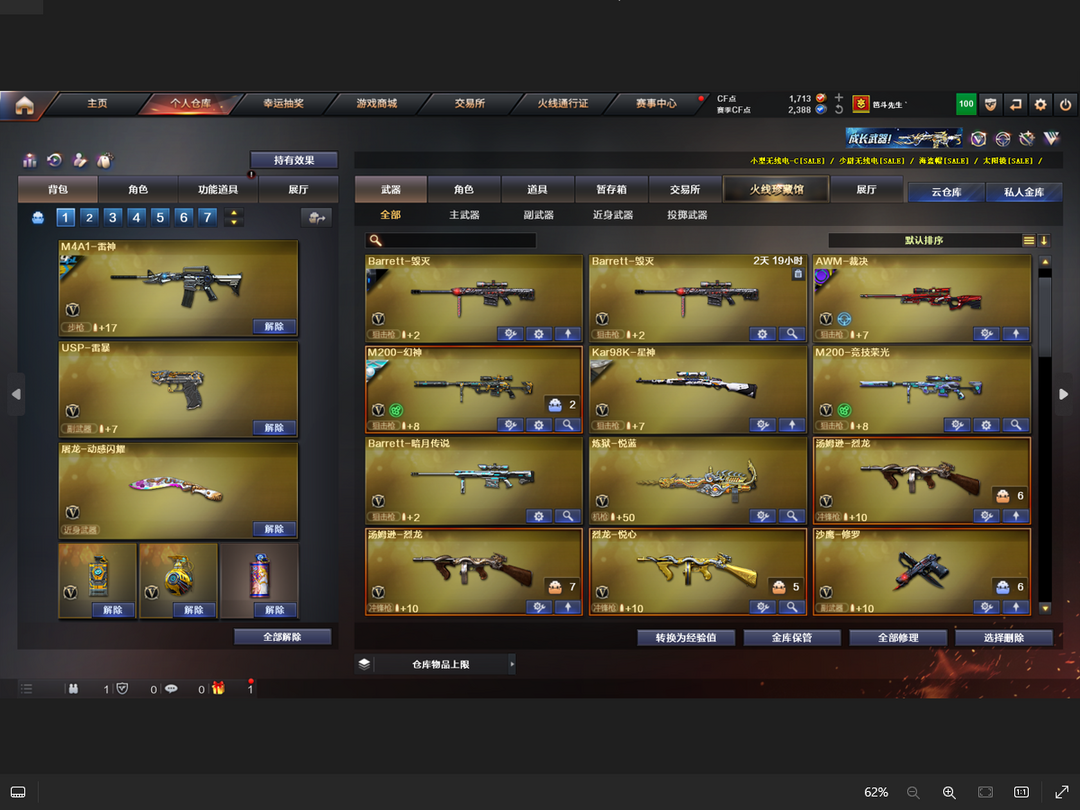Click the previous image arrow on the left edge
This screenshot has width=1080, height=810.
pyautogui.click(x=16, y=394)
